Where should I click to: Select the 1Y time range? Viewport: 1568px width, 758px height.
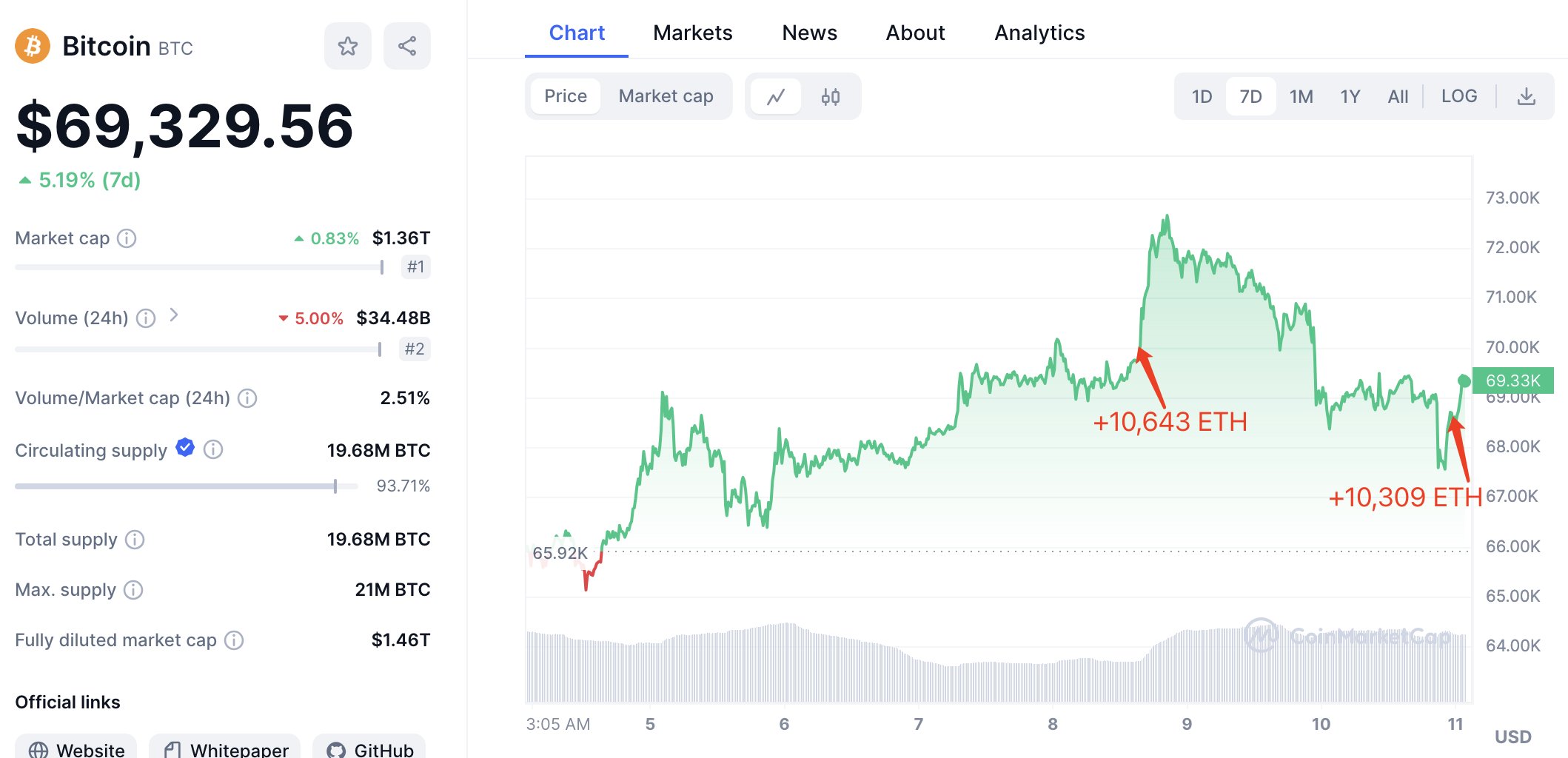1350,97
